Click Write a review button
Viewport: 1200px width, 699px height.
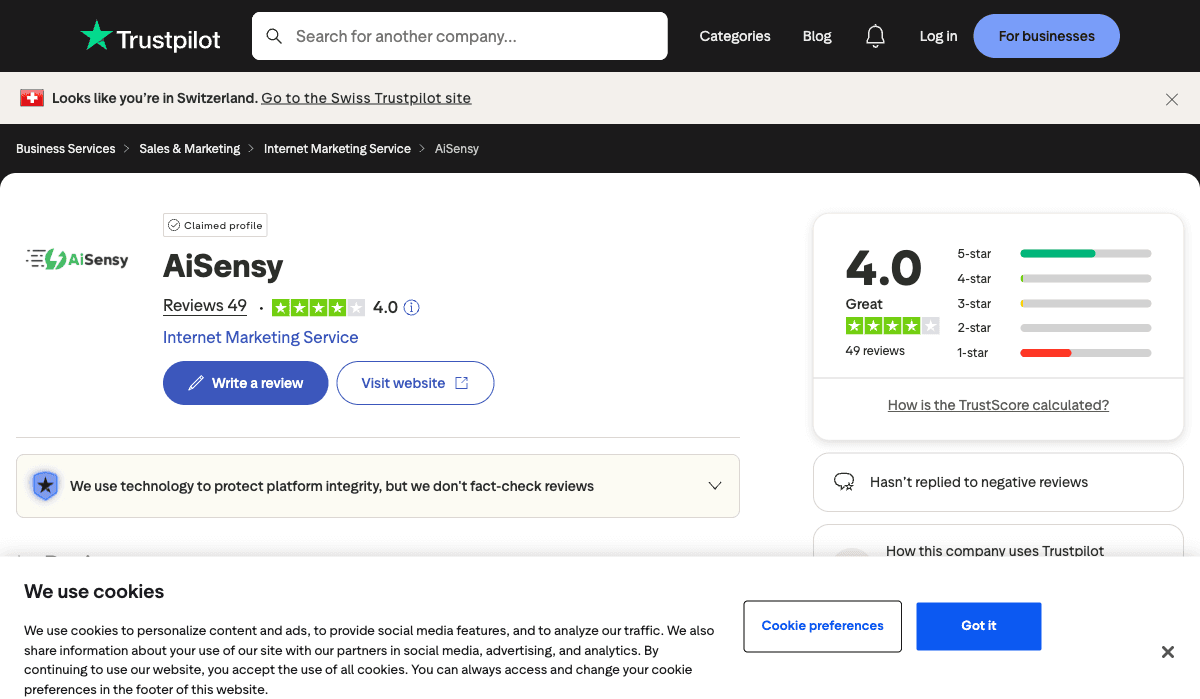click(246, 383)
